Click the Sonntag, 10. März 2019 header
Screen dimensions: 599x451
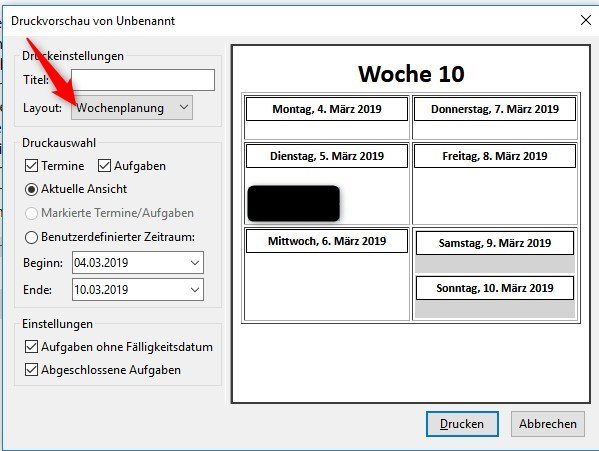495,288
